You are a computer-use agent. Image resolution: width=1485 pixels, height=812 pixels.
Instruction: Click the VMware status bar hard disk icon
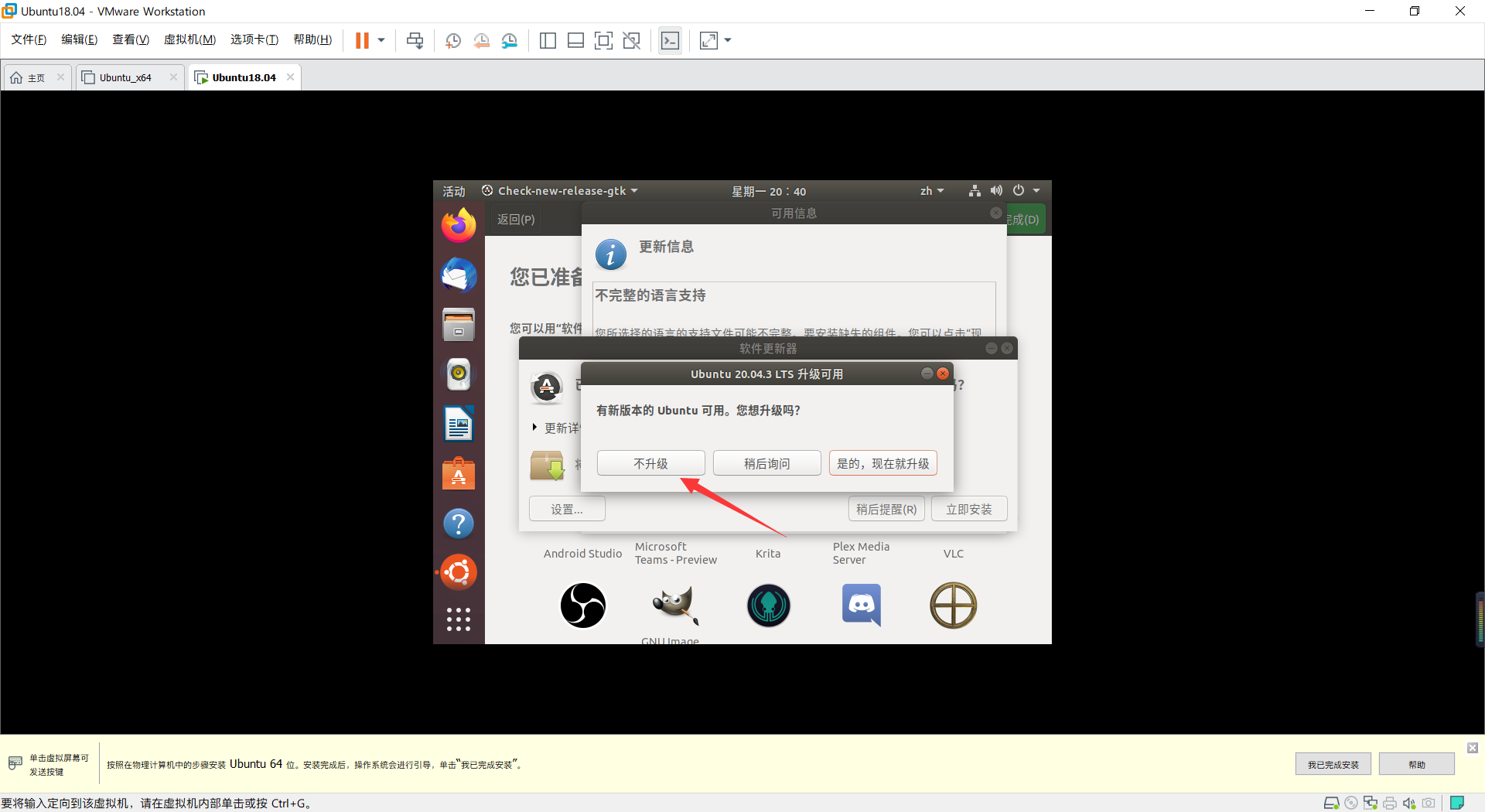point(1331,803)
